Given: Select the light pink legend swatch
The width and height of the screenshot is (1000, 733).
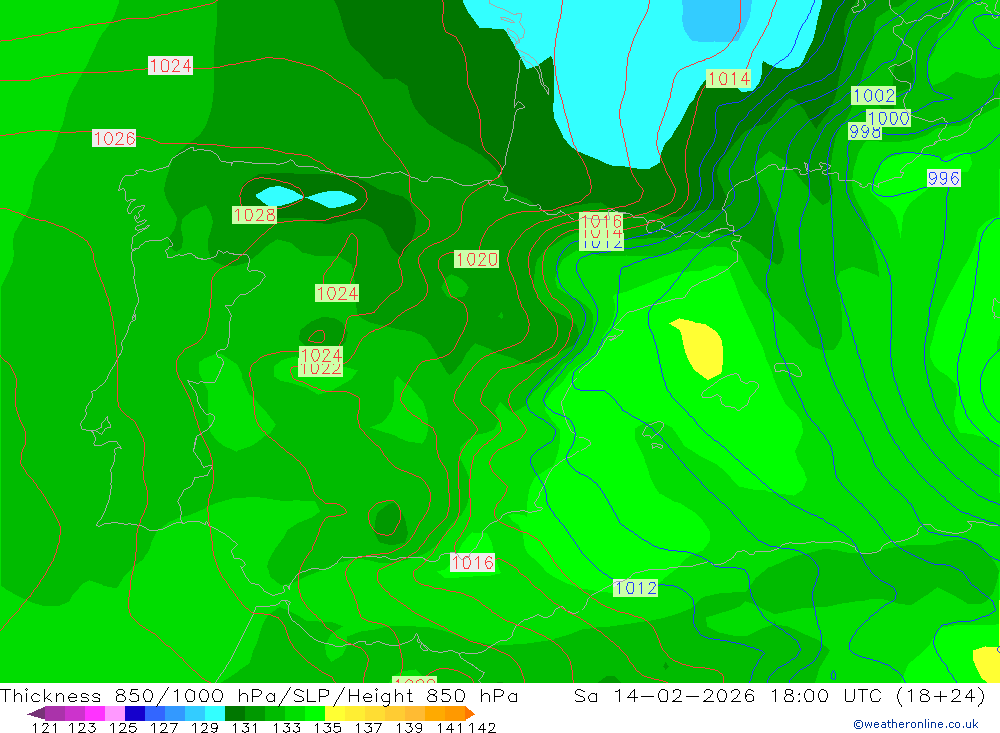Looking at the screenshot, I should tap(115, 713).
